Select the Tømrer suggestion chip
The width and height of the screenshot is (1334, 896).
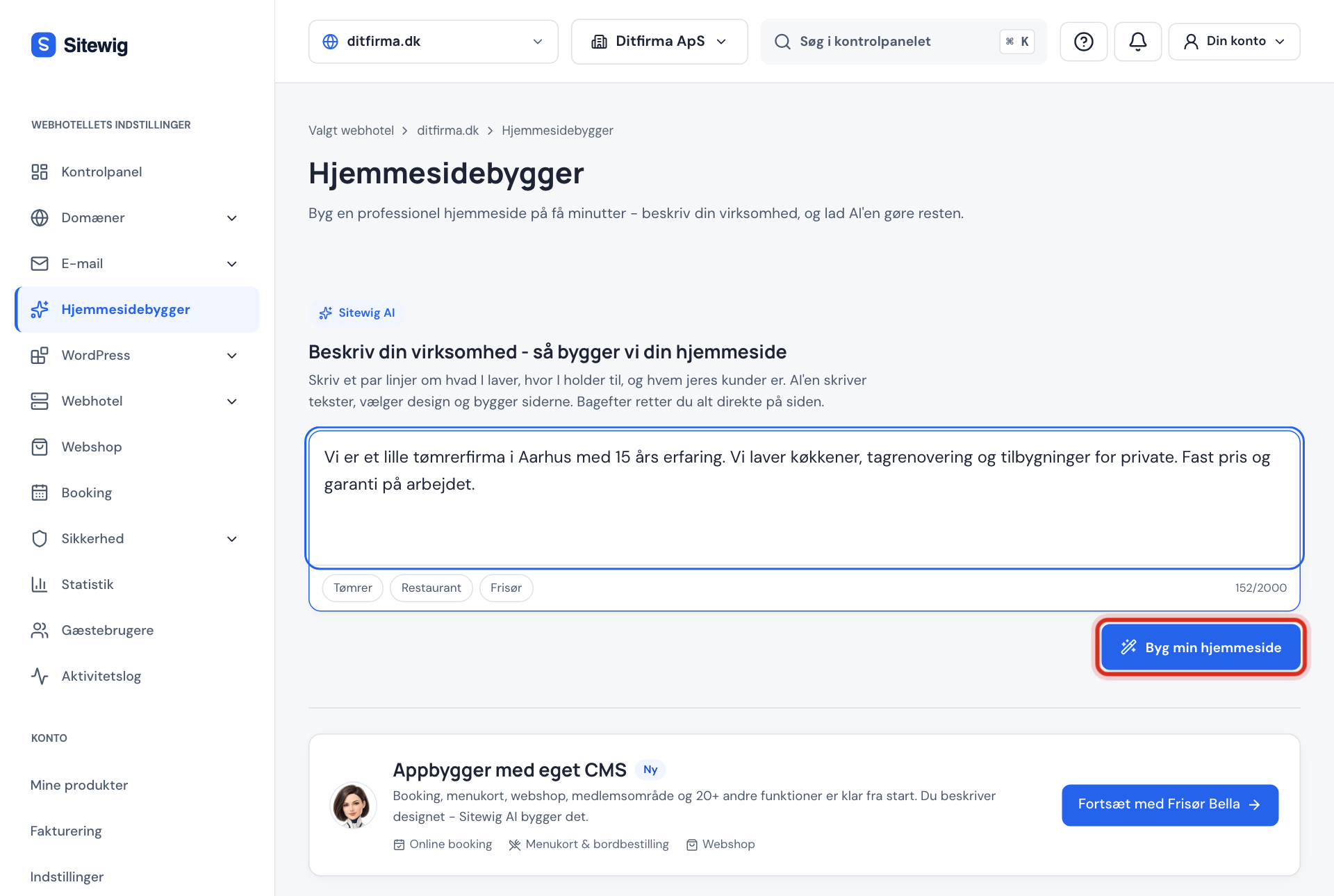click(x=353, y=588)
